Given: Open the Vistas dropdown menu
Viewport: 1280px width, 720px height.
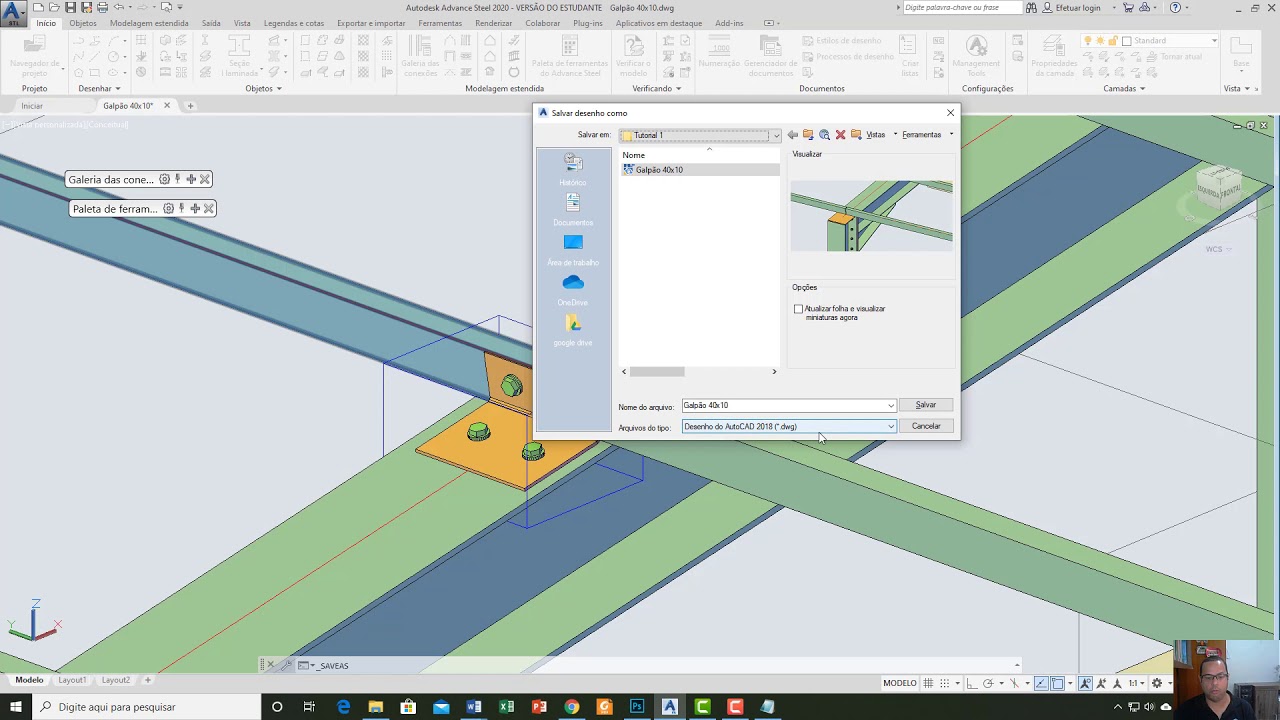Looking at the screenshot, I should 879,135.
